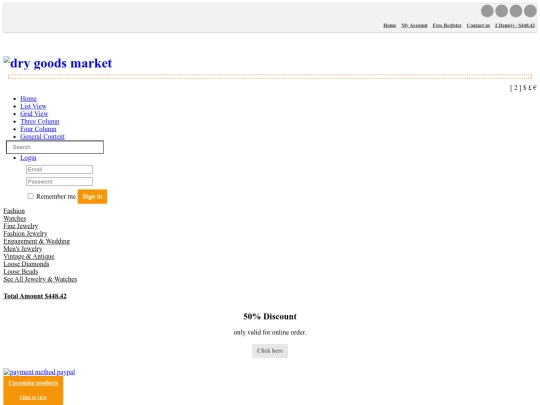This screenshot has width=540, height=405.
Task: Open the Upcoming products link
Action: [33, 383]
